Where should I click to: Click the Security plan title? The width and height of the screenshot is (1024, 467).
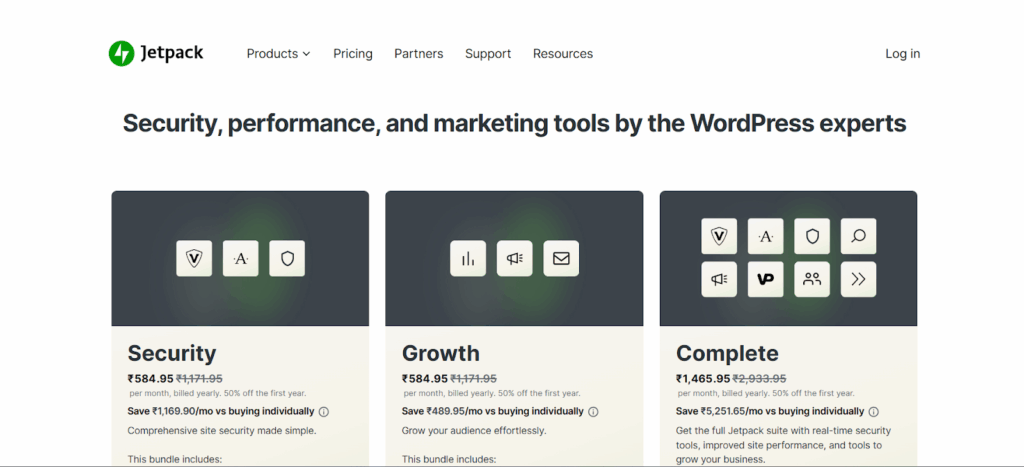[172, 353]
